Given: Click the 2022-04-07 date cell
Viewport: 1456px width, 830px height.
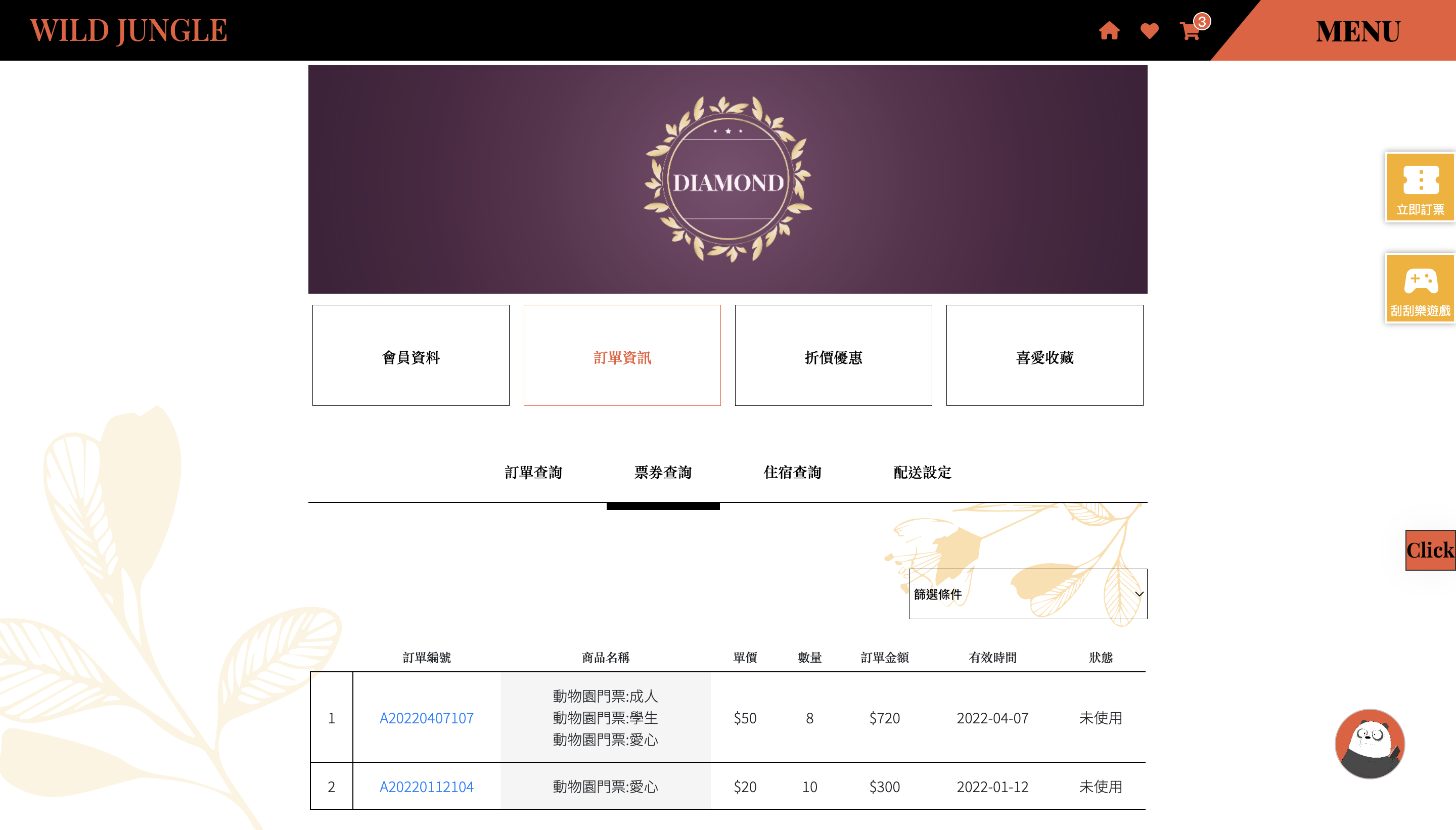Looking at the screenshot, I should [992, 718].
